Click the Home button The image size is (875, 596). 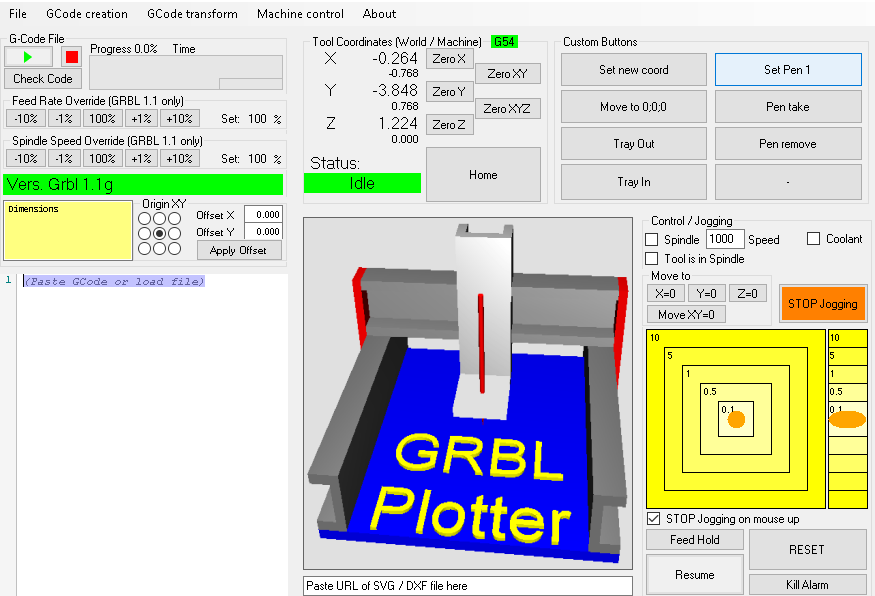483,175
